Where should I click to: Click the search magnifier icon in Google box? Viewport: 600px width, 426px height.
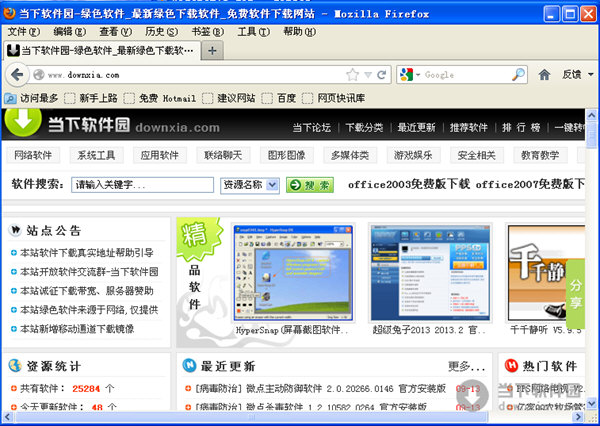518,75
